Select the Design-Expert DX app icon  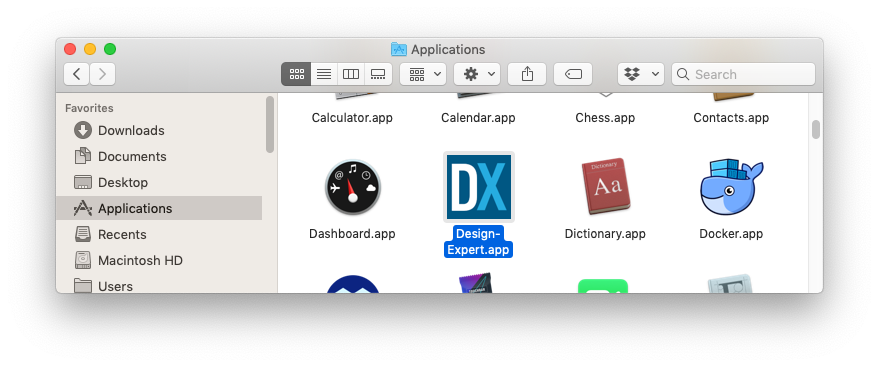pos(478,187)
